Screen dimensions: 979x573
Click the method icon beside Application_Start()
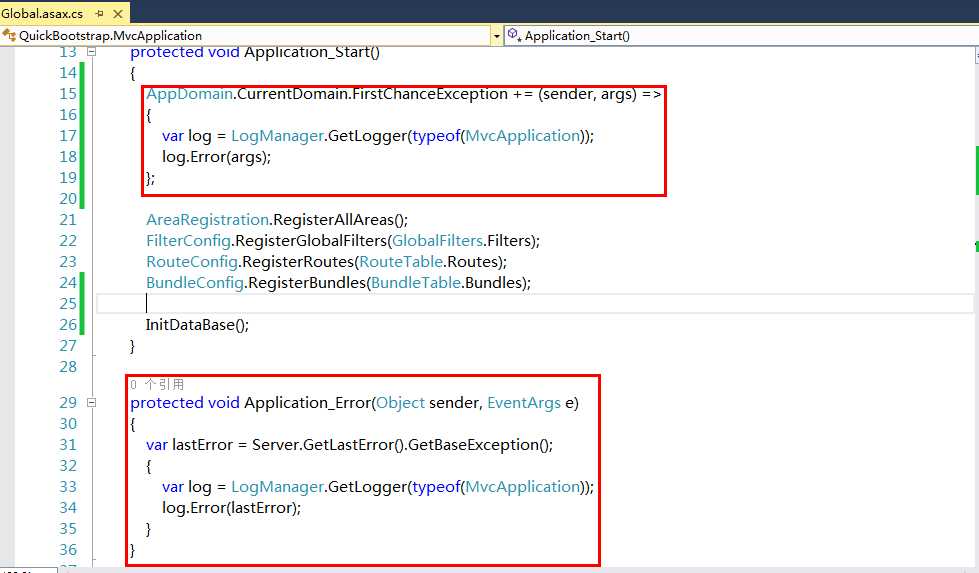tap(514, 35)
